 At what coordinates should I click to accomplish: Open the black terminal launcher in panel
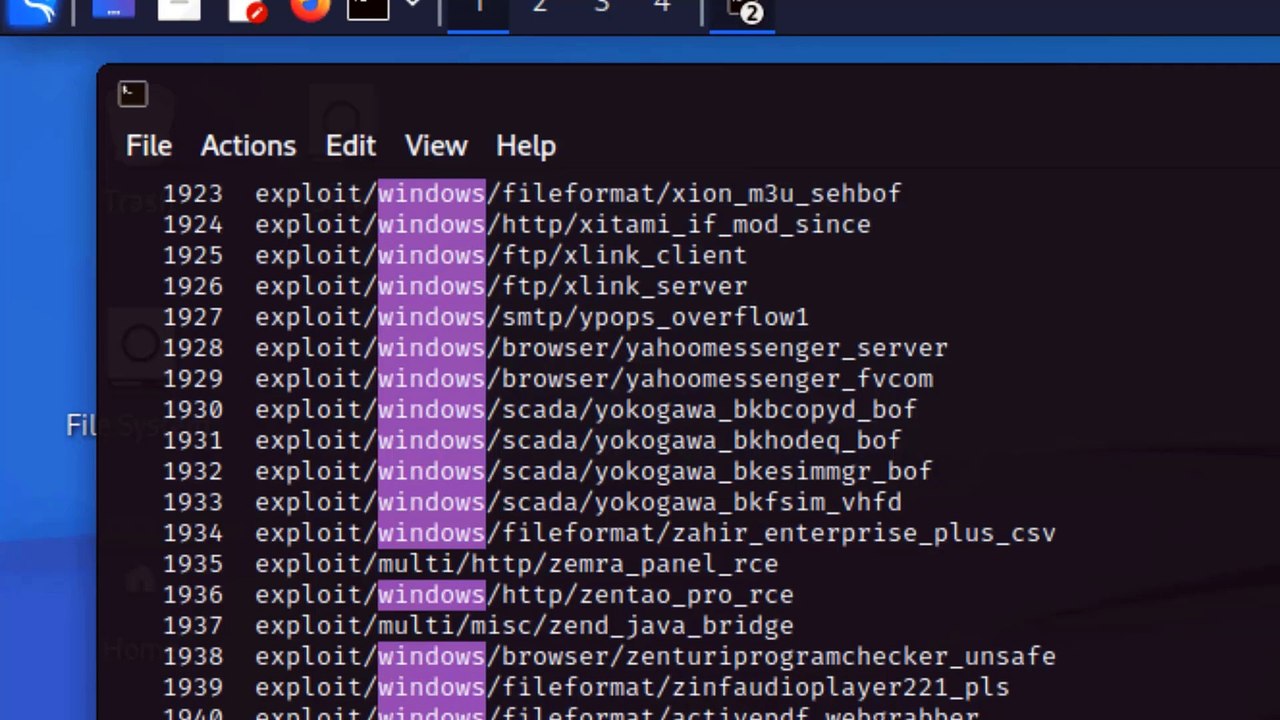(368, 9)
